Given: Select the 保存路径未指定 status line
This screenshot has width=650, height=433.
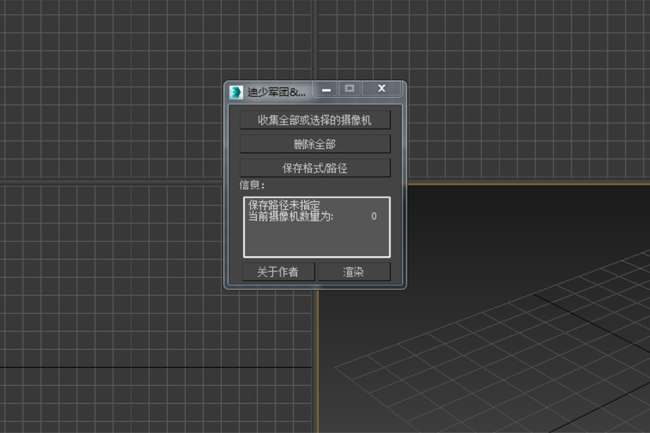Looking at the screenshot, I should [283, 204].
